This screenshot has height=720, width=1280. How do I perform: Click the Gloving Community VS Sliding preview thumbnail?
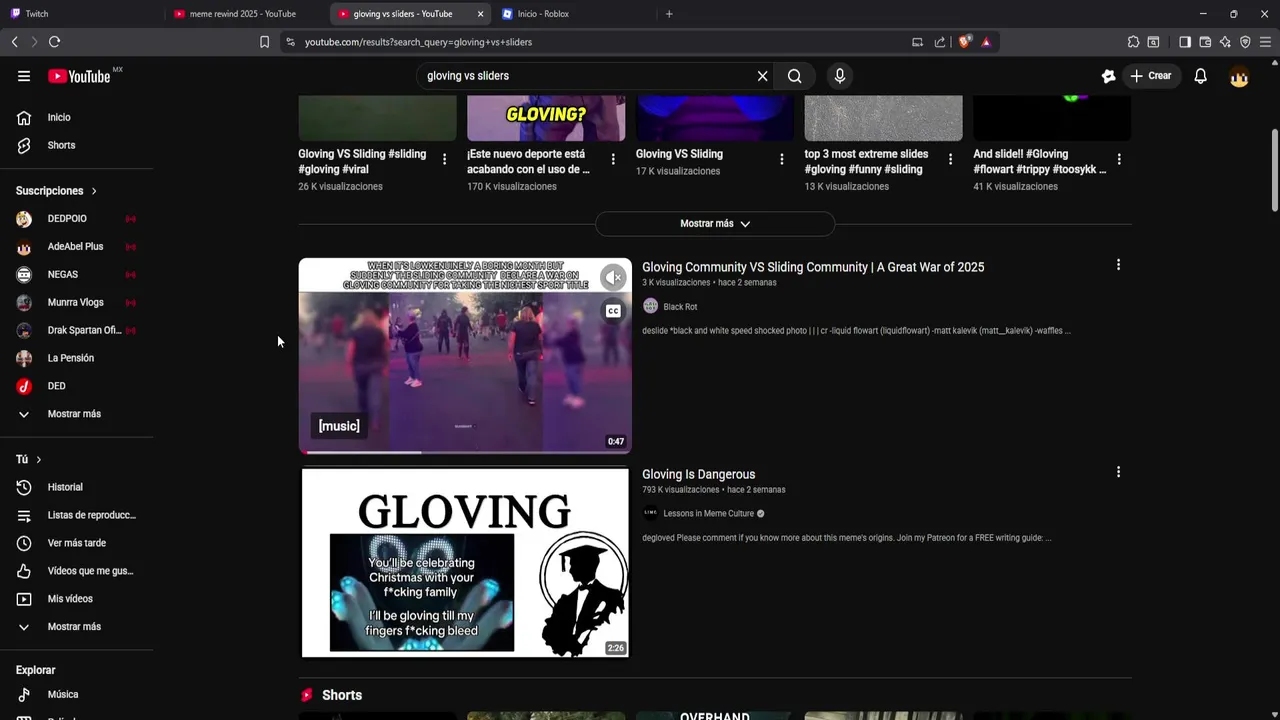pos(465,356)
